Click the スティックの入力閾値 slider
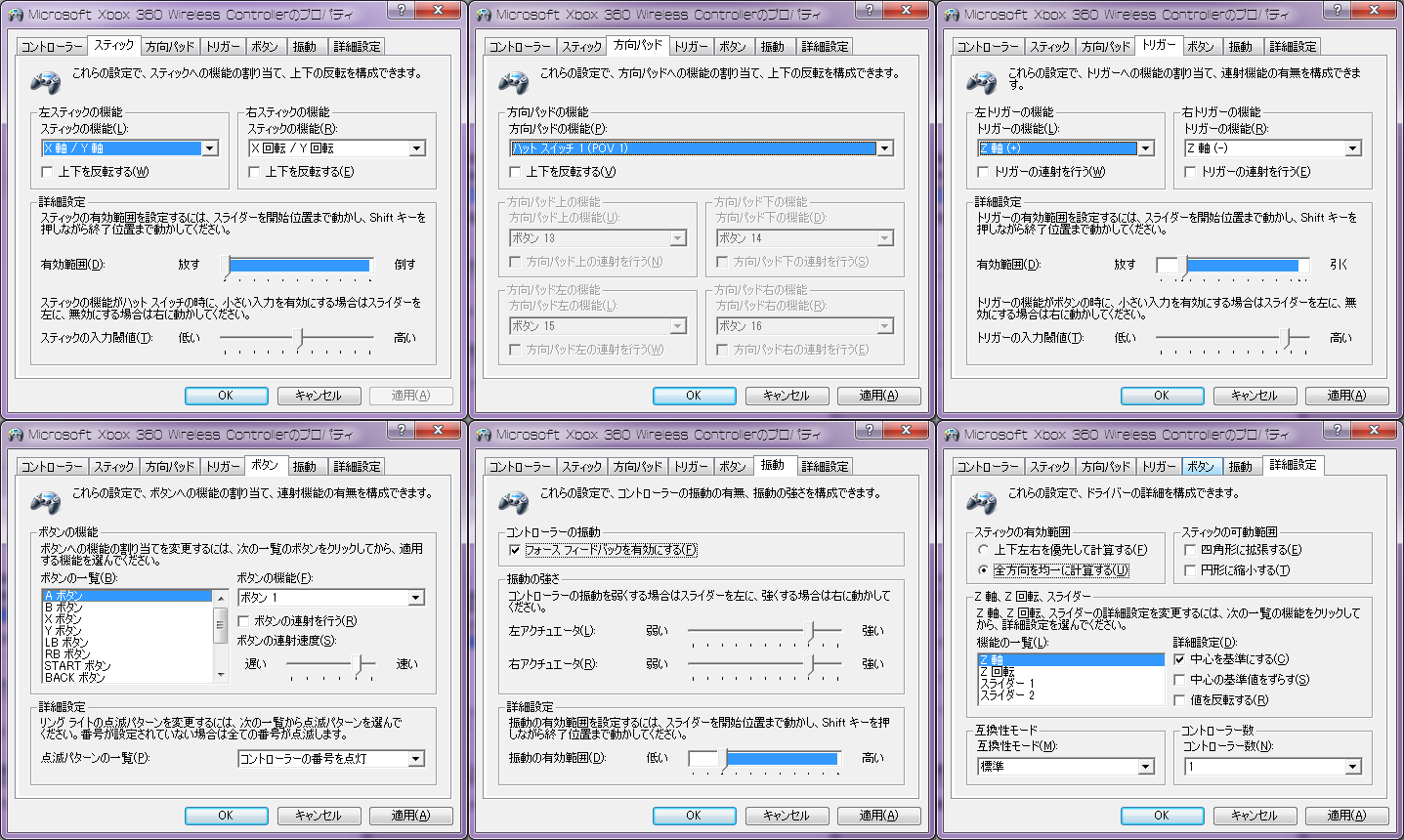The image size is (1404, 840). pyautogui.click(x=297, y=339)
